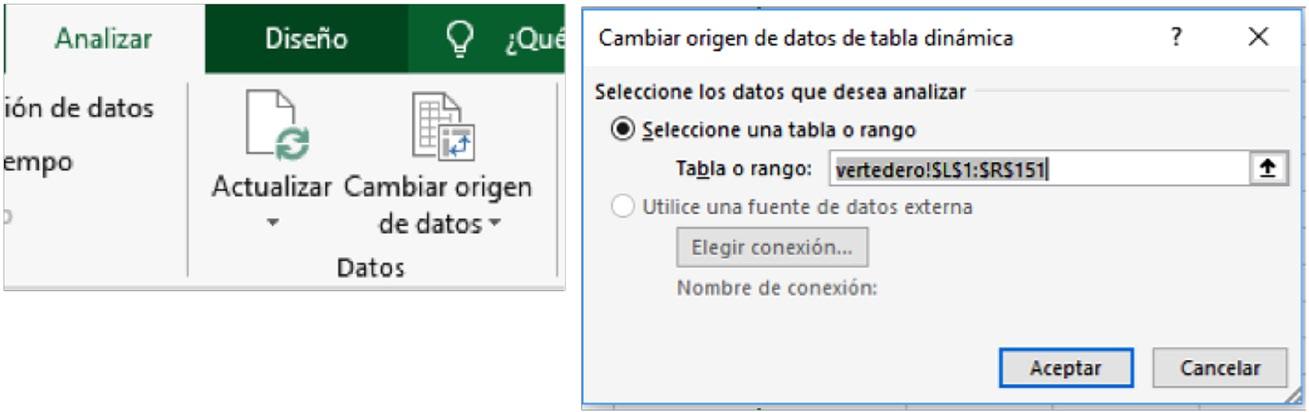Viewport: 1309px width, 412px height.
Task: Open the Diseño ribbon tab
Action: (x=306, y=38)
